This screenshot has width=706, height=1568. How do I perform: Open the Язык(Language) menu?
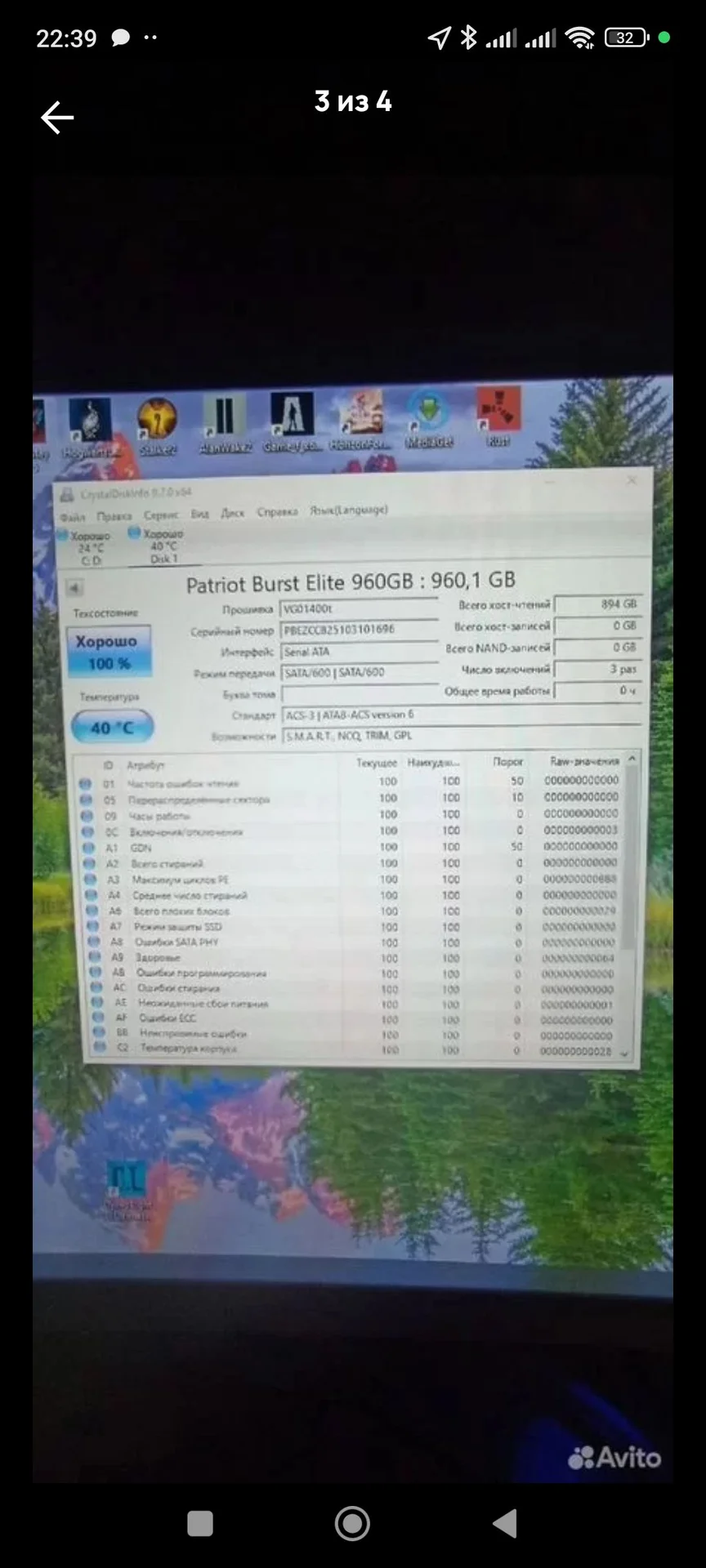click(x=348, y=510)
